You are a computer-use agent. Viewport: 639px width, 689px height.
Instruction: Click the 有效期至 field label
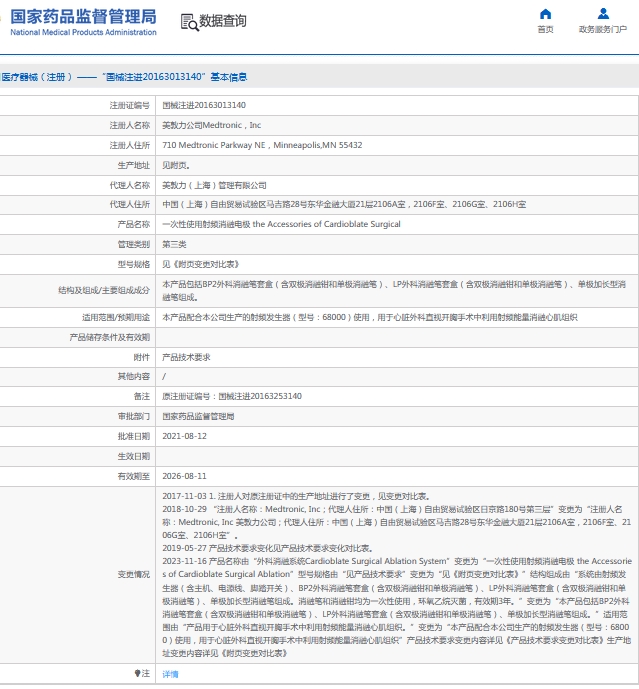pyautogui.click(x=134, y=477)
